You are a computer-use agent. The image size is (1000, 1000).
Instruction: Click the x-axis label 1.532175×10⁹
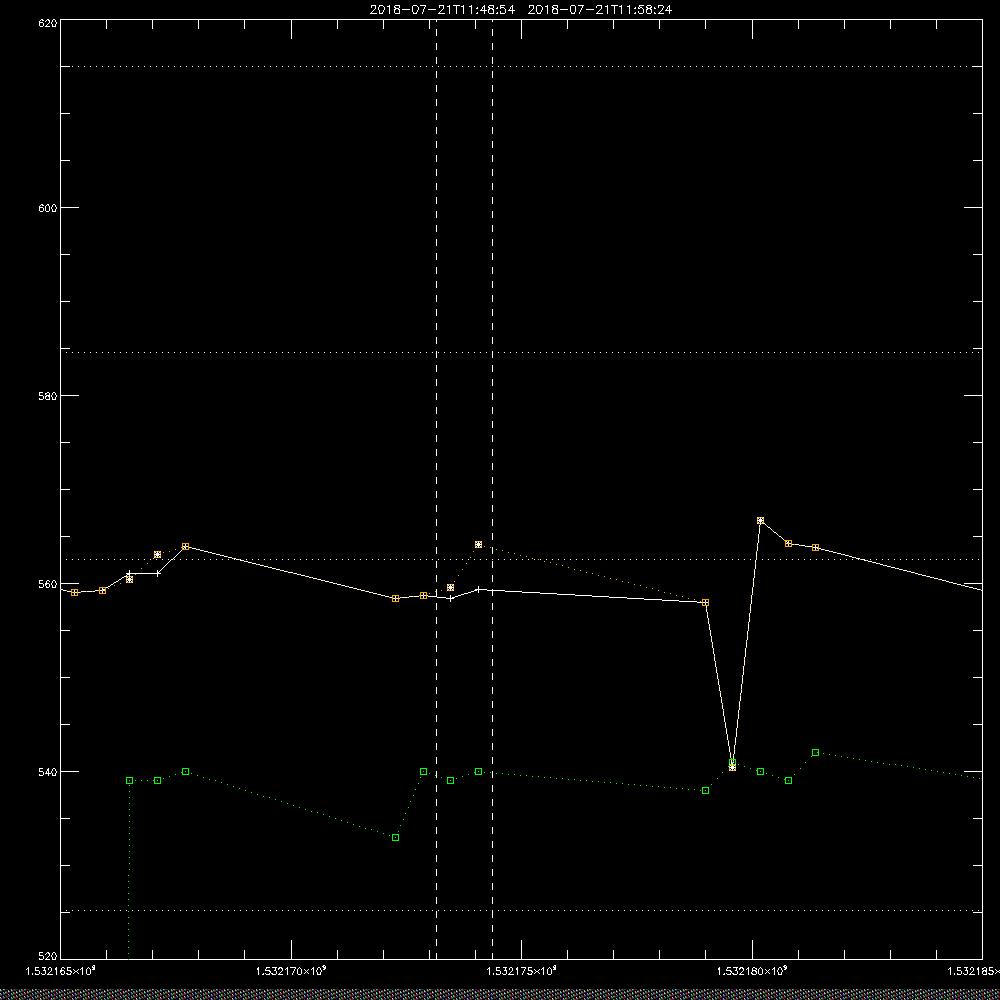(x=522, y=971)
